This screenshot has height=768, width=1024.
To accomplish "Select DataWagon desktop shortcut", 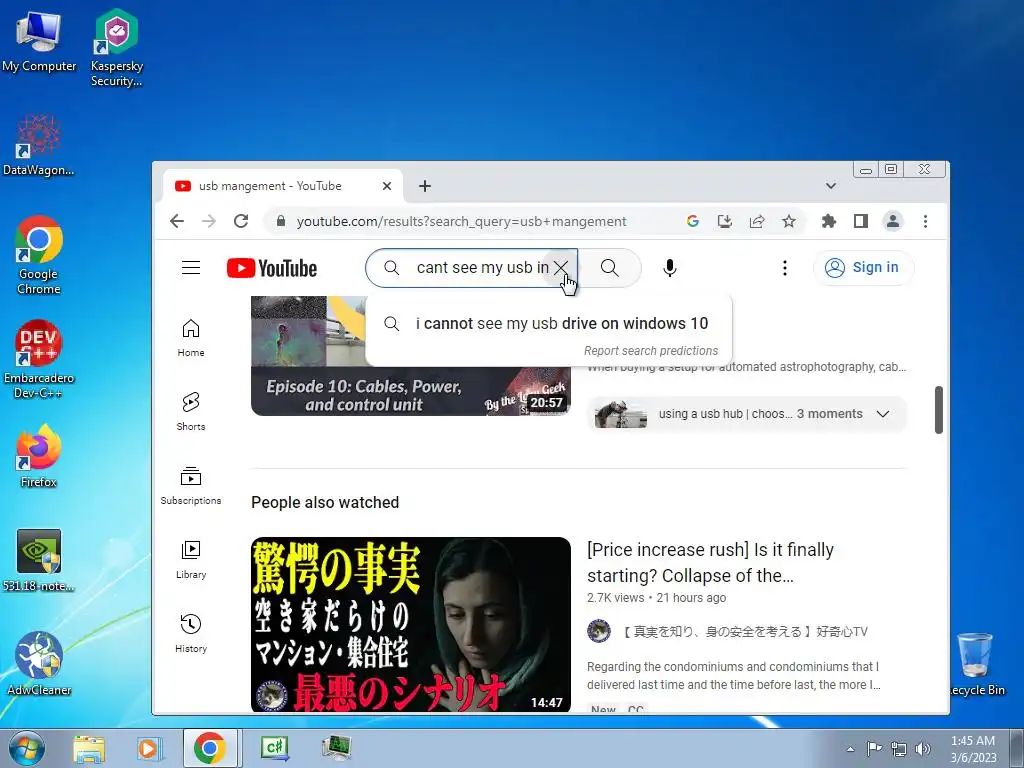I will [x=39, y=145].
